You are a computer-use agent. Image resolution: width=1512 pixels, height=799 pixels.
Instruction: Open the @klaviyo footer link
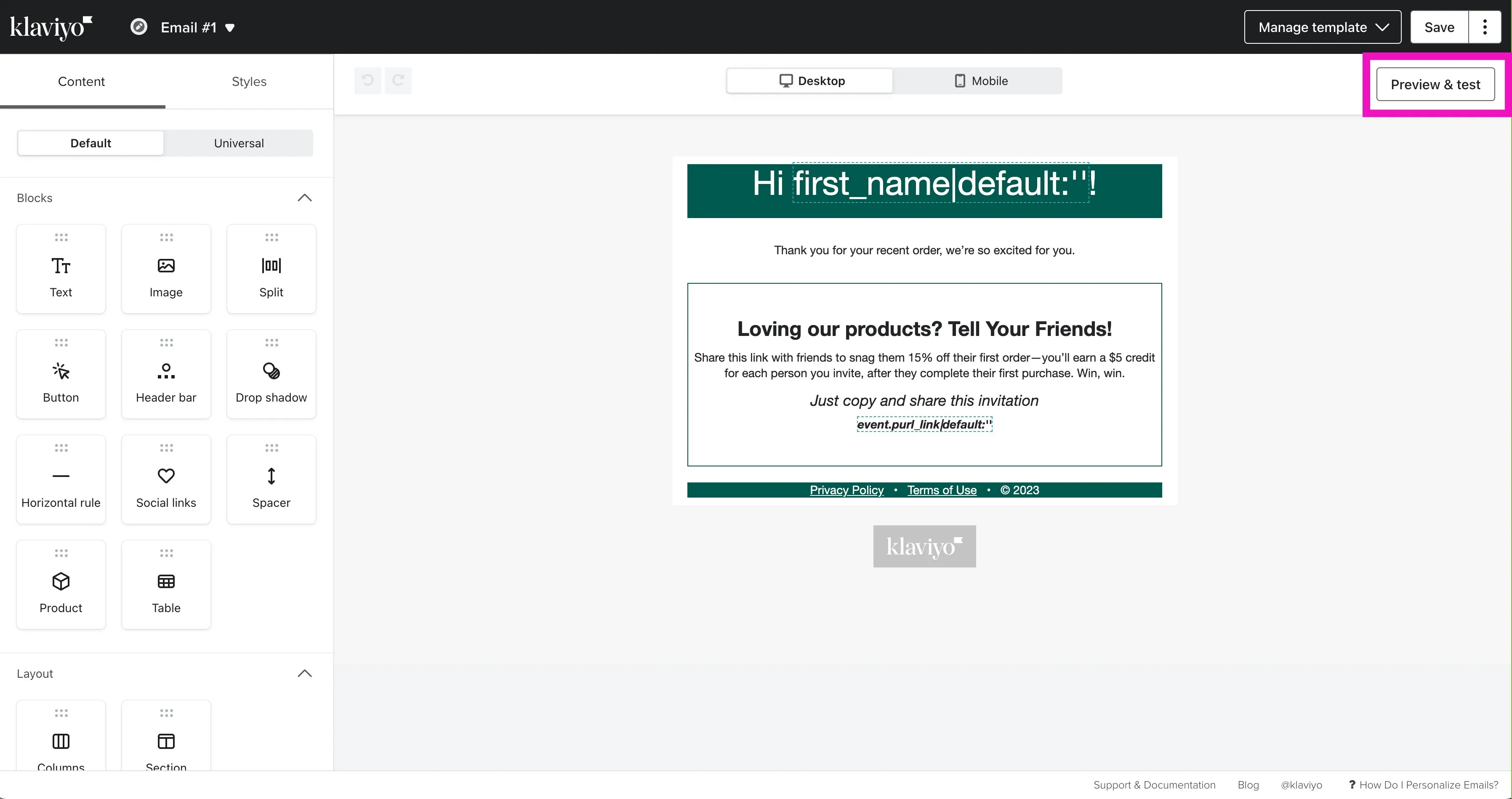pyautogui.click(x=1301, y=785)
